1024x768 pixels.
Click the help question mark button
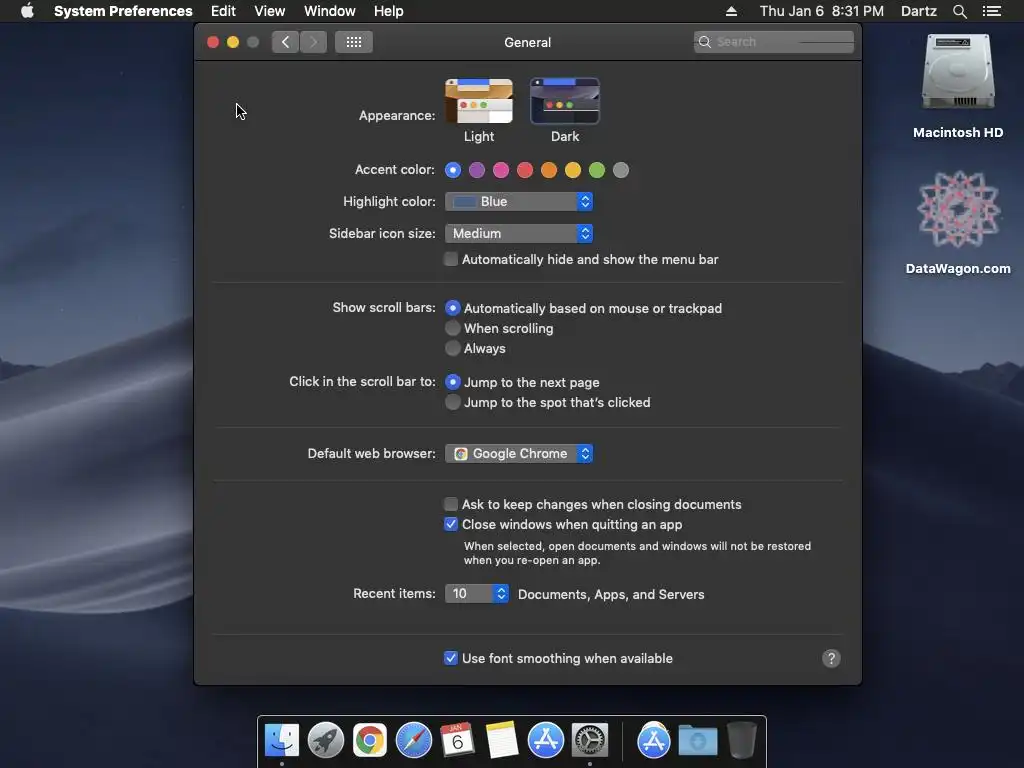(831, 658)
